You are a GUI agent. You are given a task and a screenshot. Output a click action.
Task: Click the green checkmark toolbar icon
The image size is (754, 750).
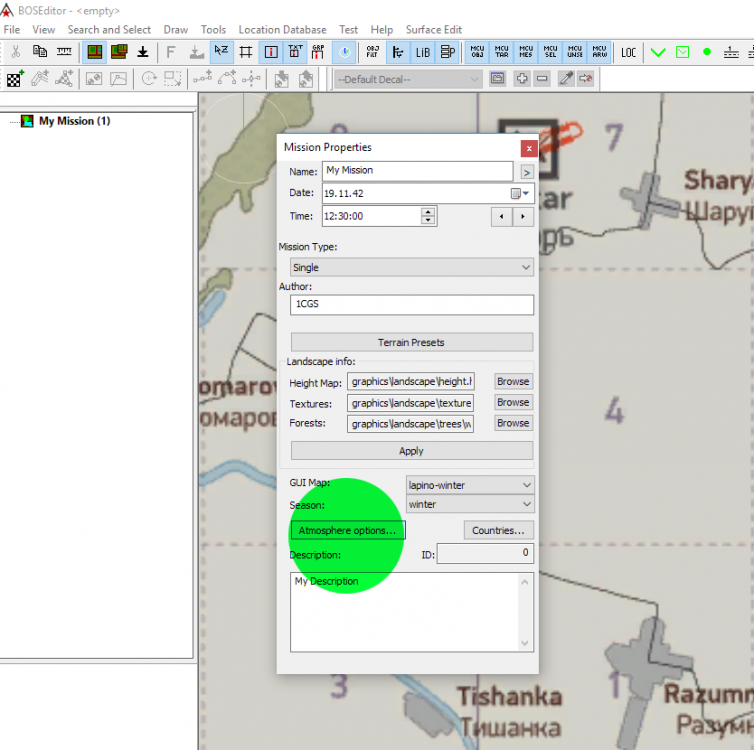(x=658, y=52)
